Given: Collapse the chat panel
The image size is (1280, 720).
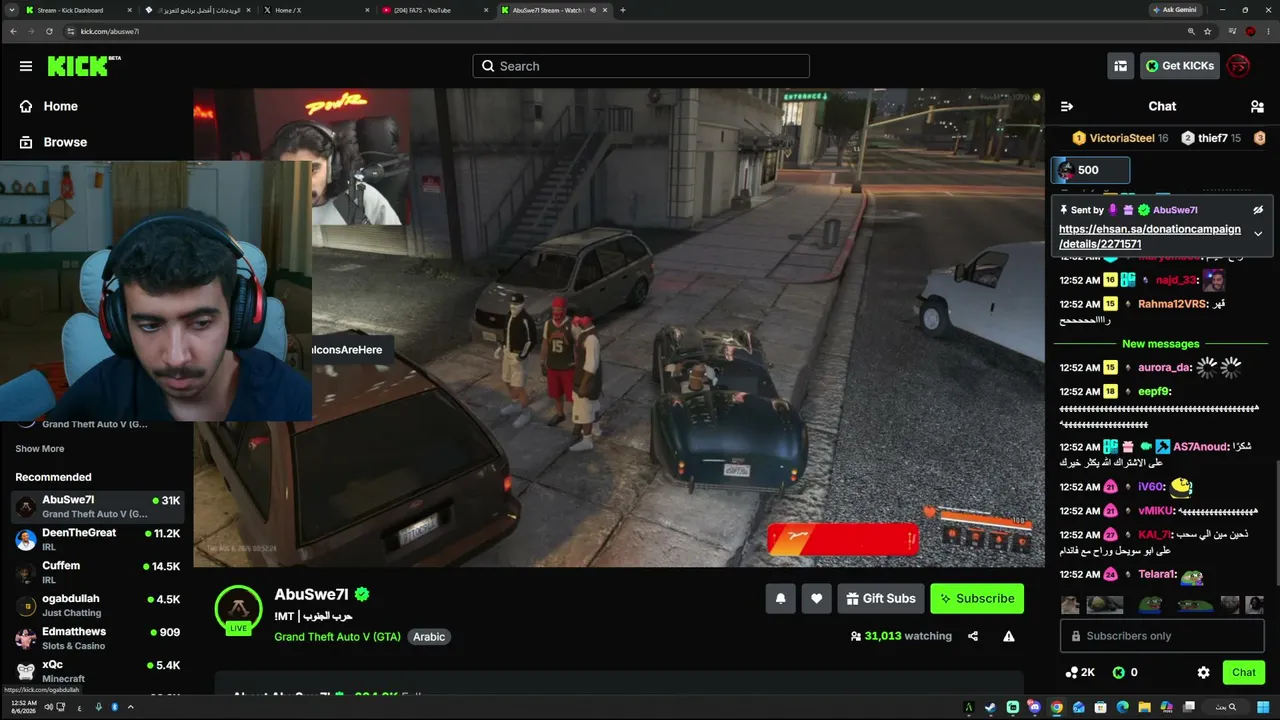Looking at the screenshot, I should pyautogui.click(x=1067, y=106).
